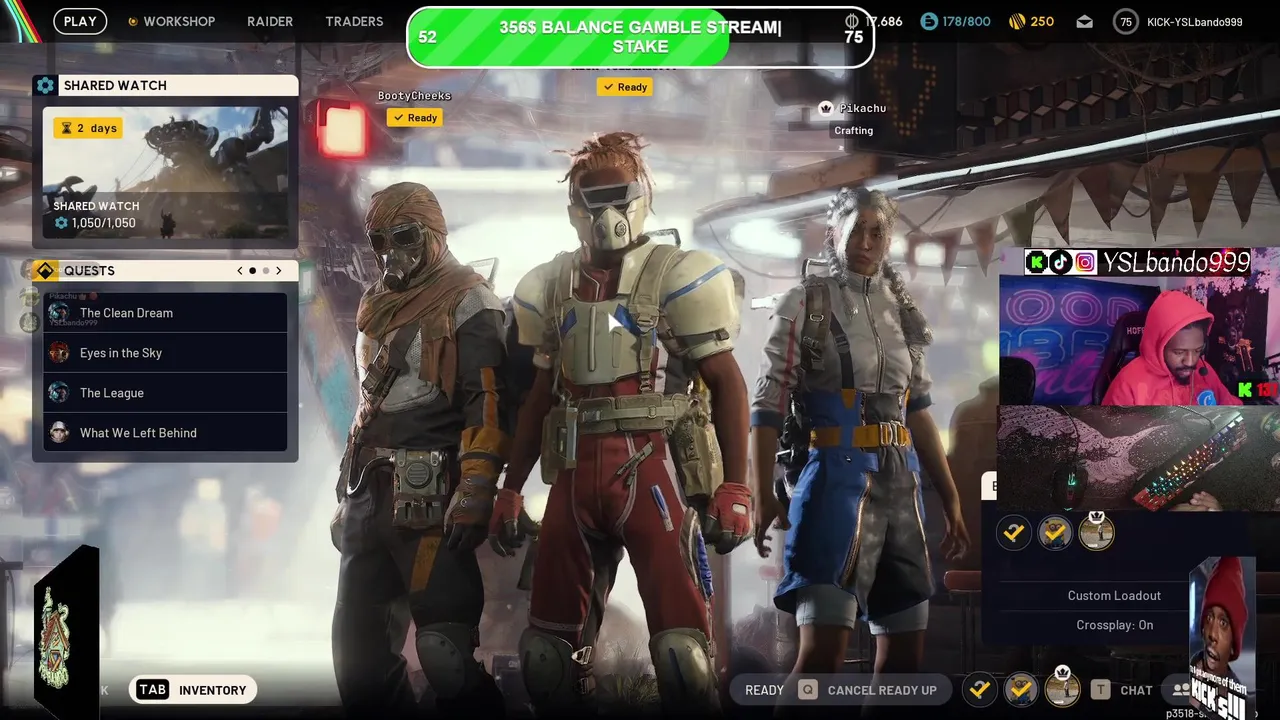Click the 1,050/1,050 Shared Watch progress
Image resolution: width=1280 pixels, height=720 pixels.
coord(95,223)
